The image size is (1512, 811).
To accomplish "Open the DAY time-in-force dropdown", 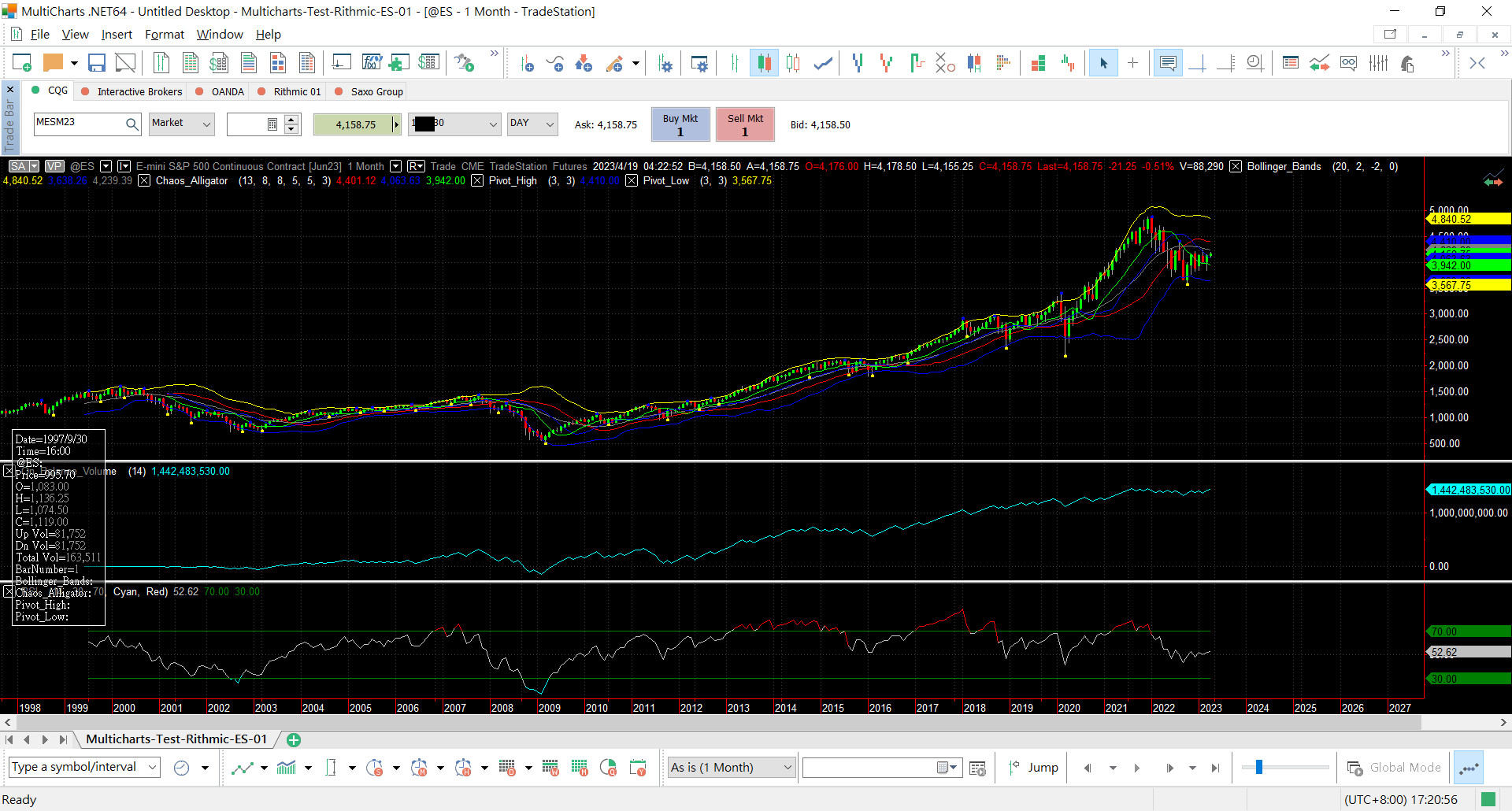I will click(x=532, y=124).
